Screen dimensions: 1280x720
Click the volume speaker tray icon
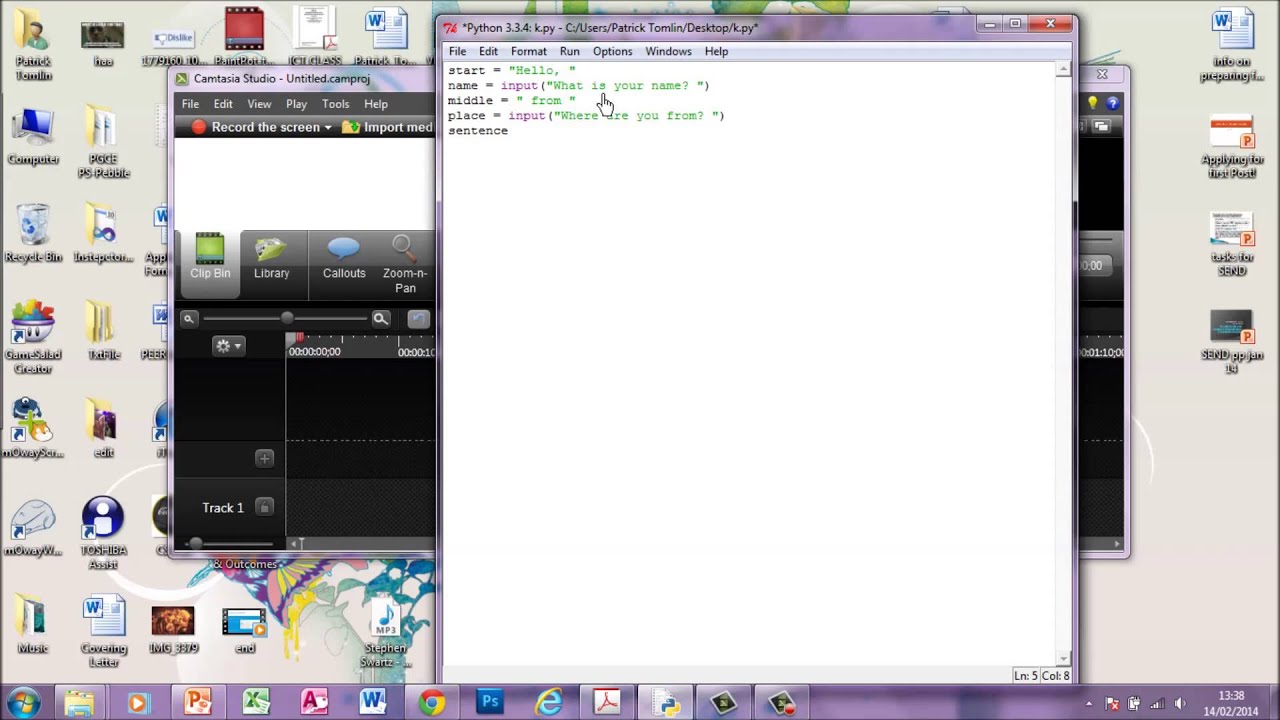tap(1180, 703)
